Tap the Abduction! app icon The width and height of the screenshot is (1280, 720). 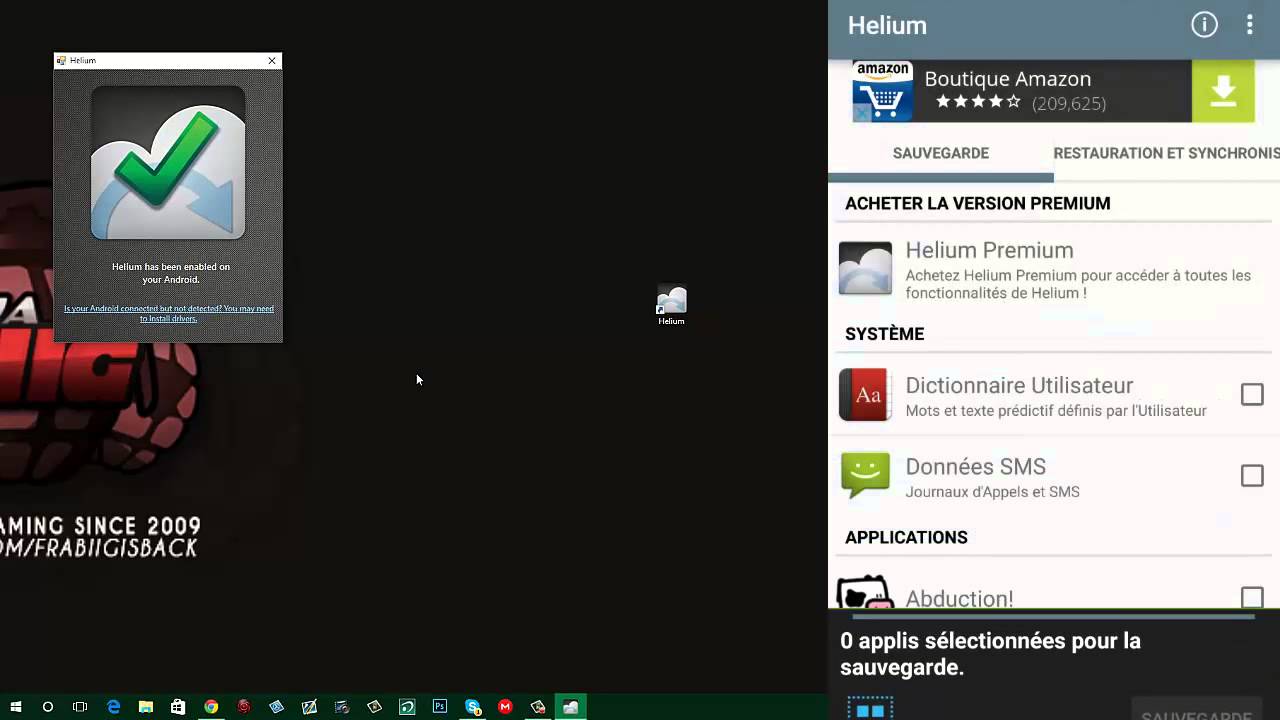point(865,593)
